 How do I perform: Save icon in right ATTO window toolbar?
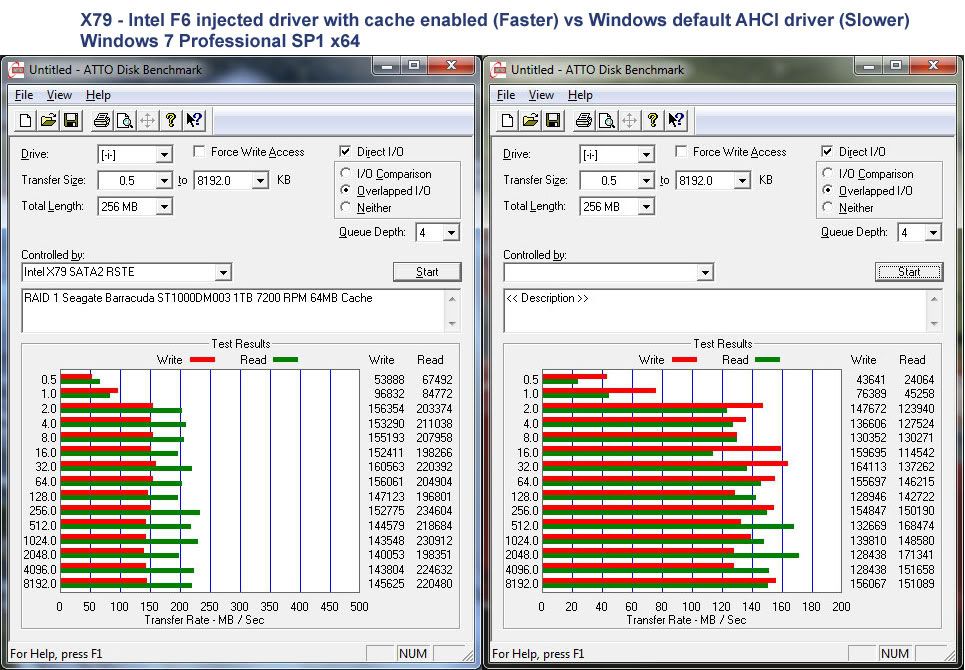coord(553,120)
